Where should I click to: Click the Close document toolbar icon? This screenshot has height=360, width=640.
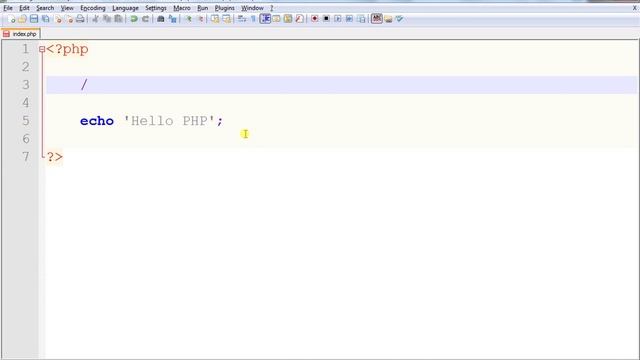tap(58, 19)
